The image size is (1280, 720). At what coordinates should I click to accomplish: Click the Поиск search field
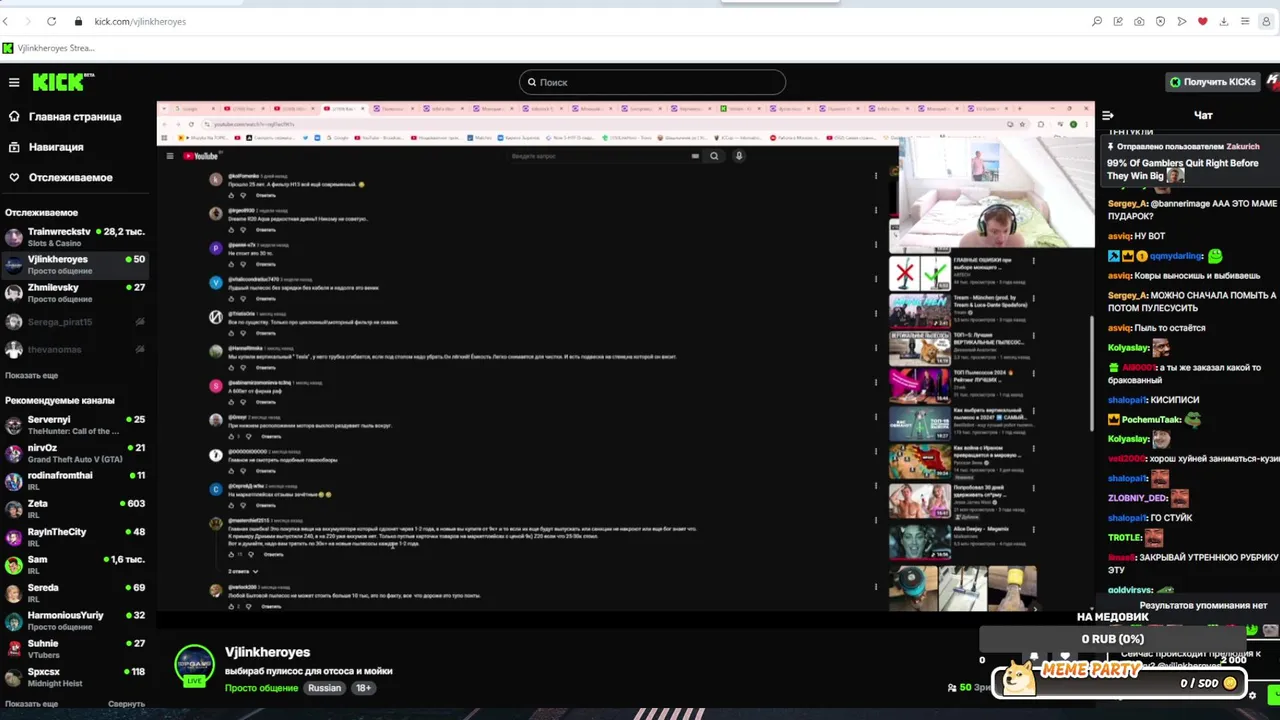[652, 82]
